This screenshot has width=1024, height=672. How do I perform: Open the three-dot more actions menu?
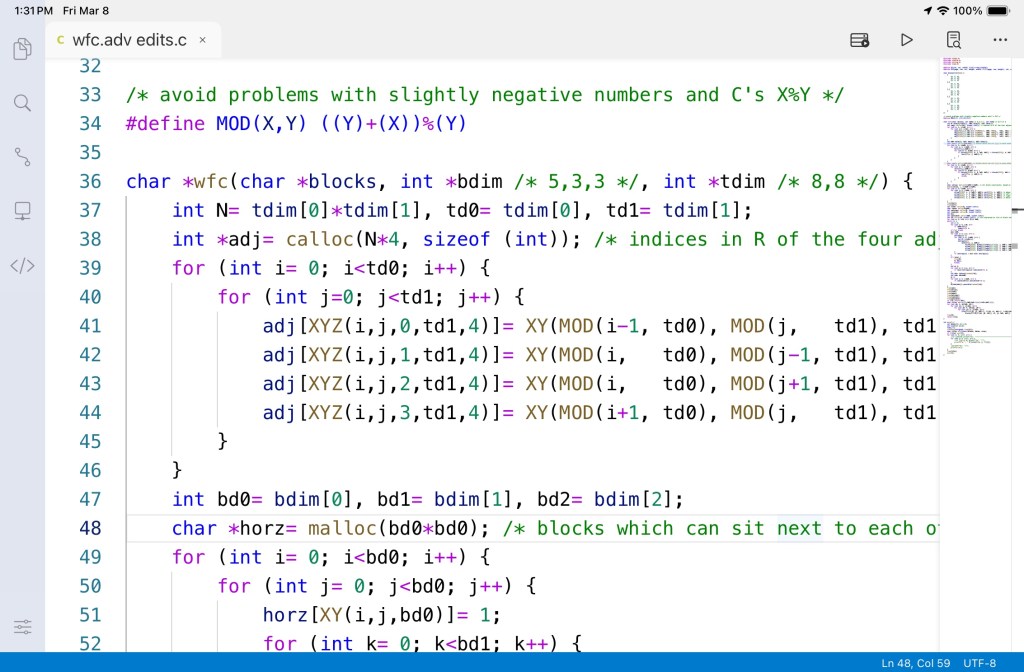point(1000,40)
